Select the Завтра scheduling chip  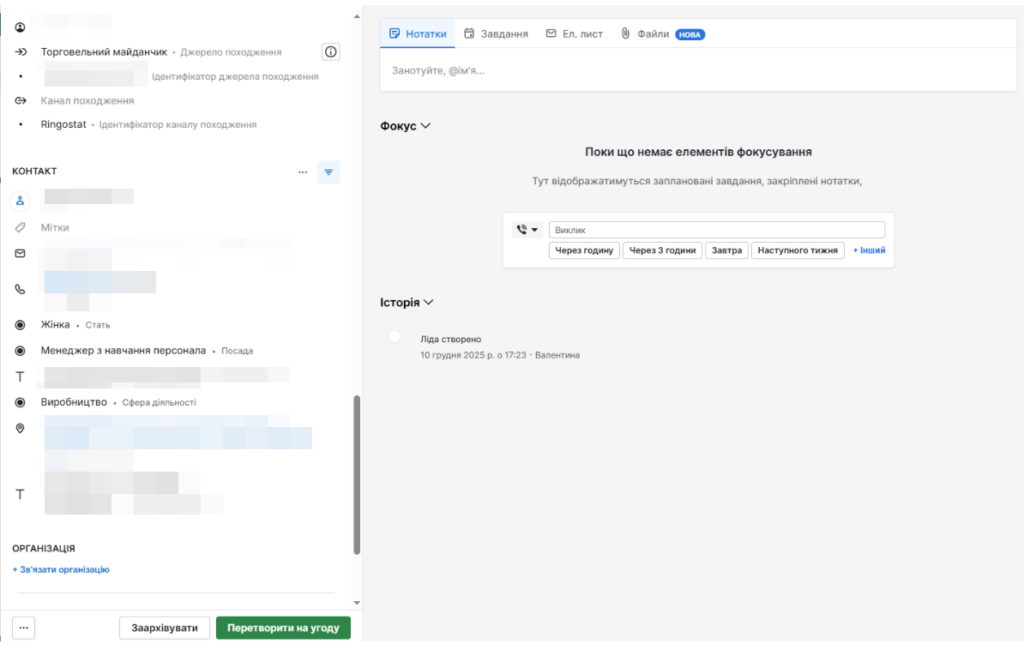click(x=727, y=250)
